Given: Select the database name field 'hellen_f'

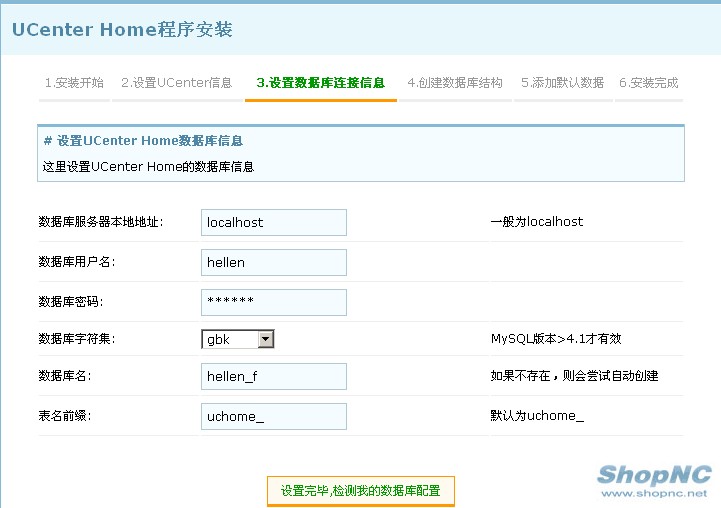Looking at the screenshot, I should 274,377.
